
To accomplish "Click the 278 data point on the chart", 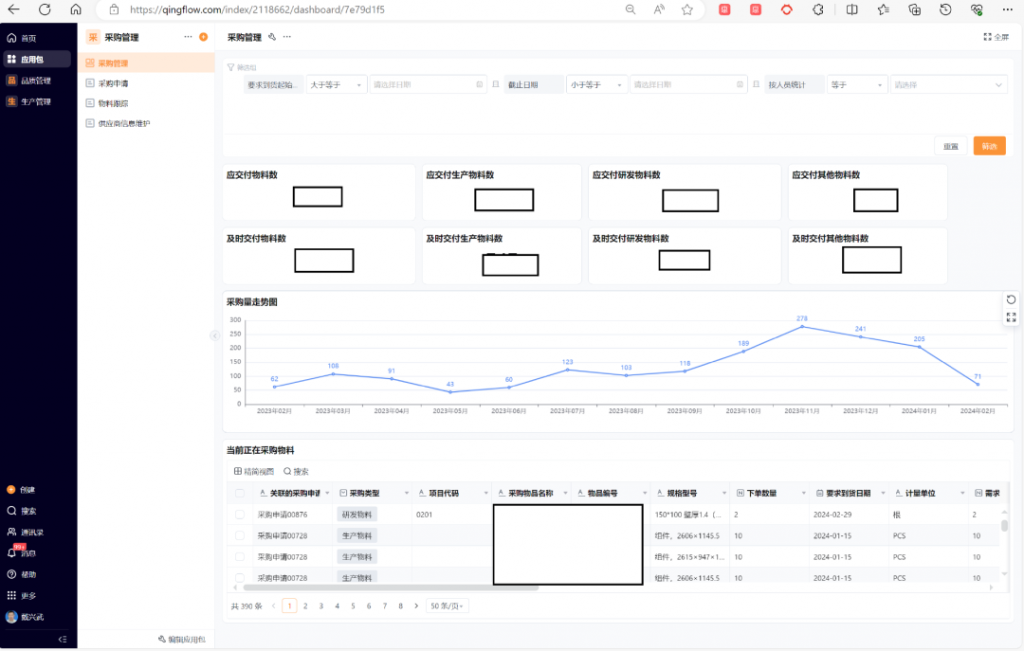I will coord(802,326).
